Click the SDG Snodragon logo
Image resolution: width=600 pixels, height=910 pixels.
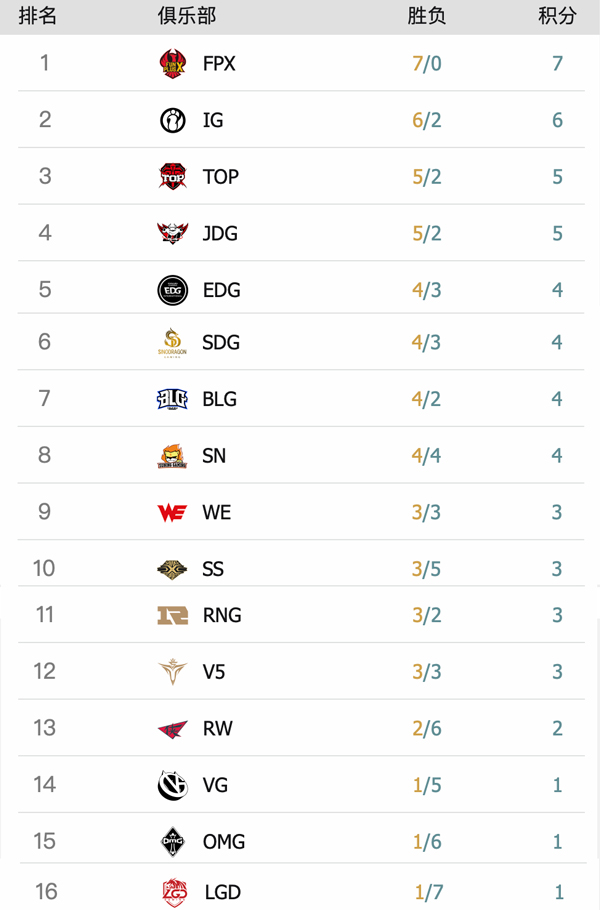[x=173, y=342]
